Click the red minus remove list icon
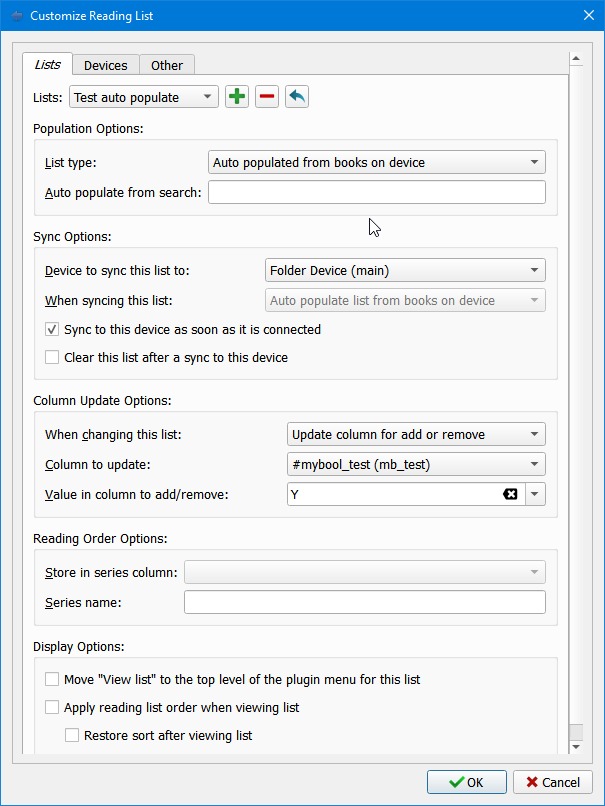The width and height of the screenshot is (605, 806). click(x=267, y=97)
